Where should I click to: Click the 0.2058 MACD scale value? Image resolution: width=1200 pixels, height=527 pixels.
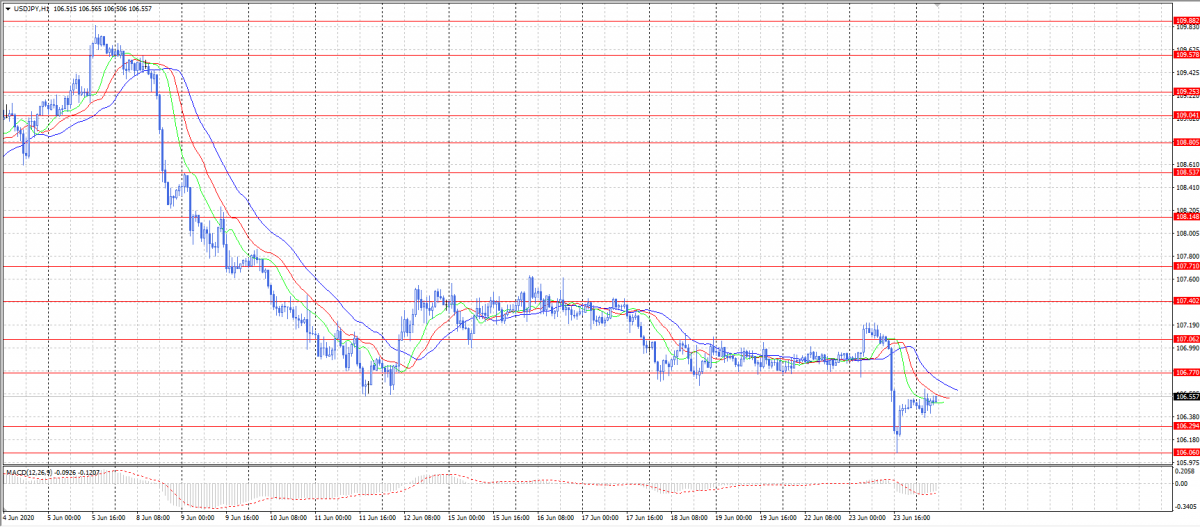point(1187,471)
